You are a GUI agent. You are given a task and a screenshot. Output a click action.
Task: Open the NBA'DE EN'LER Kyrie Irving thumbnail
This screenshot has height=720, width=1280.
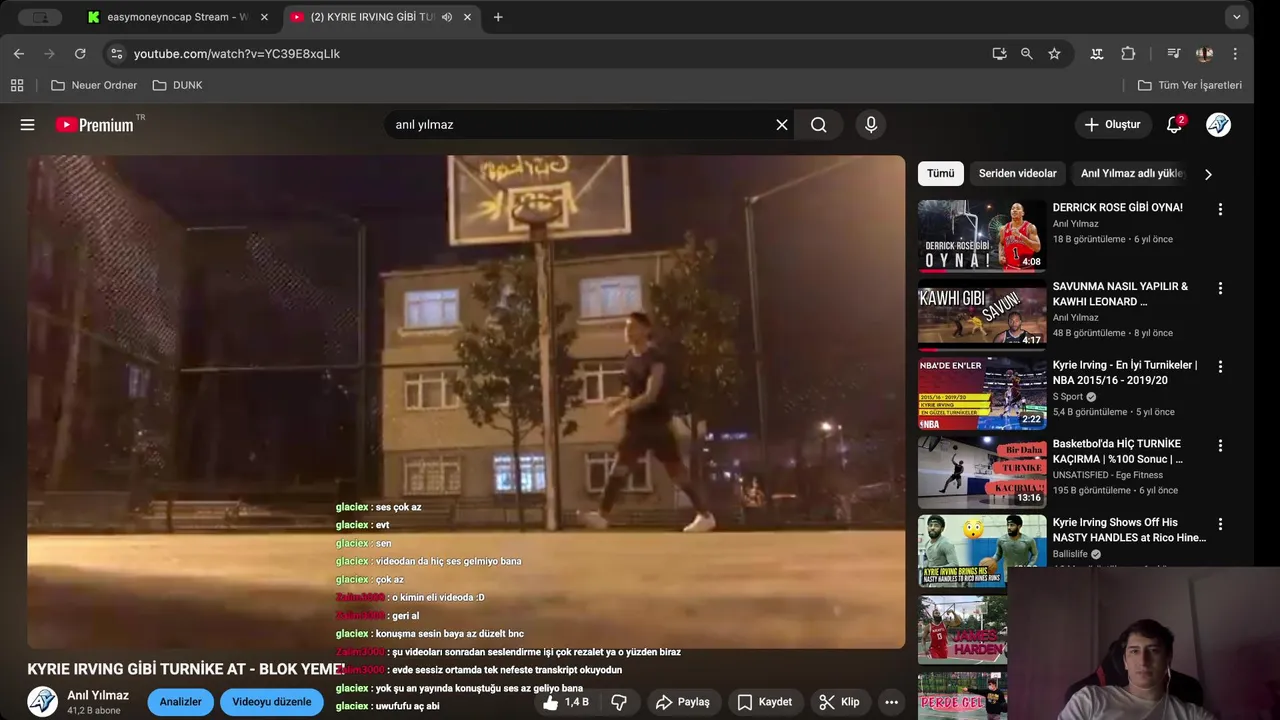pyautogui.click(x=982, y=394)
